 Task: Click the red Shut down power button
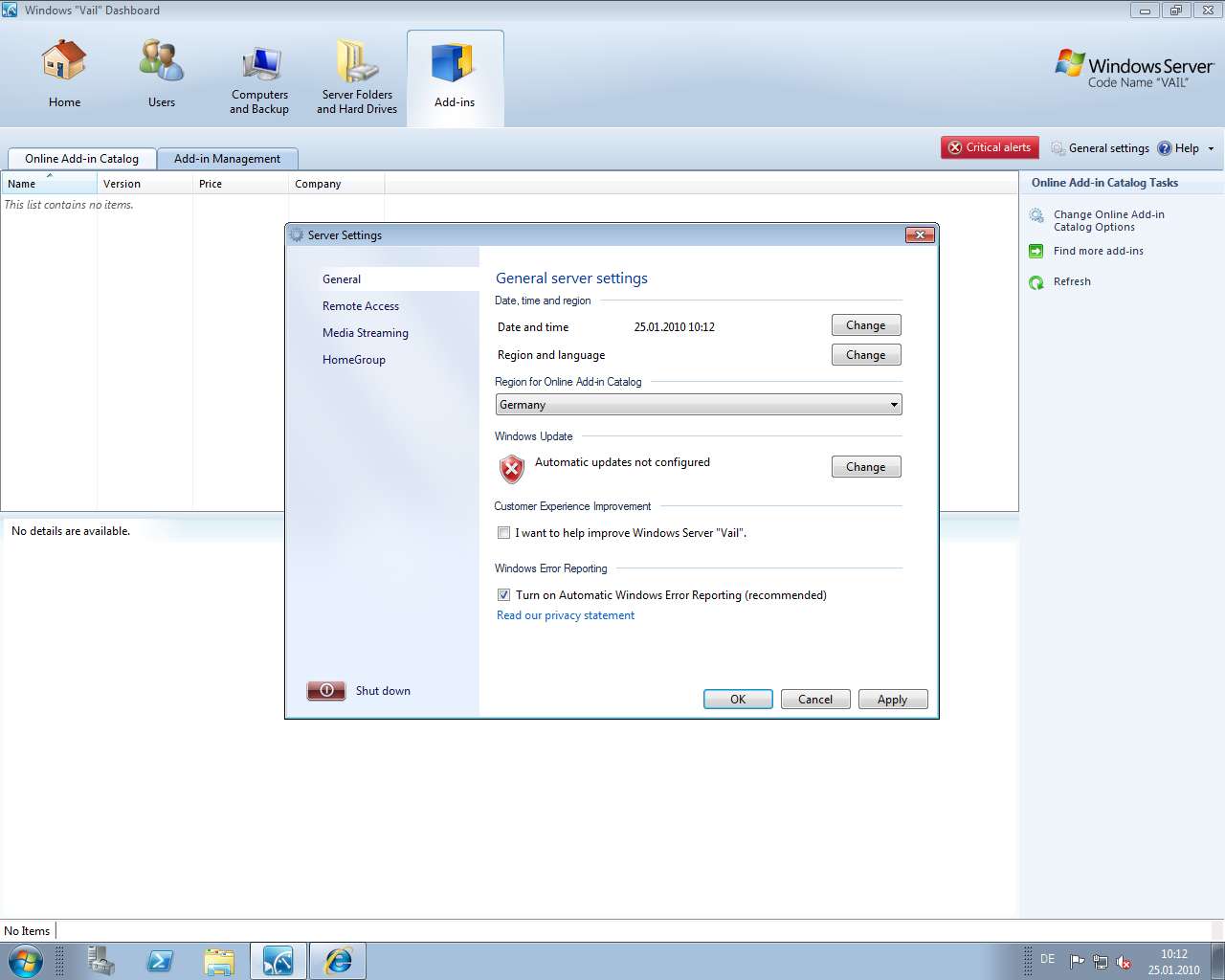pos(326,691)
